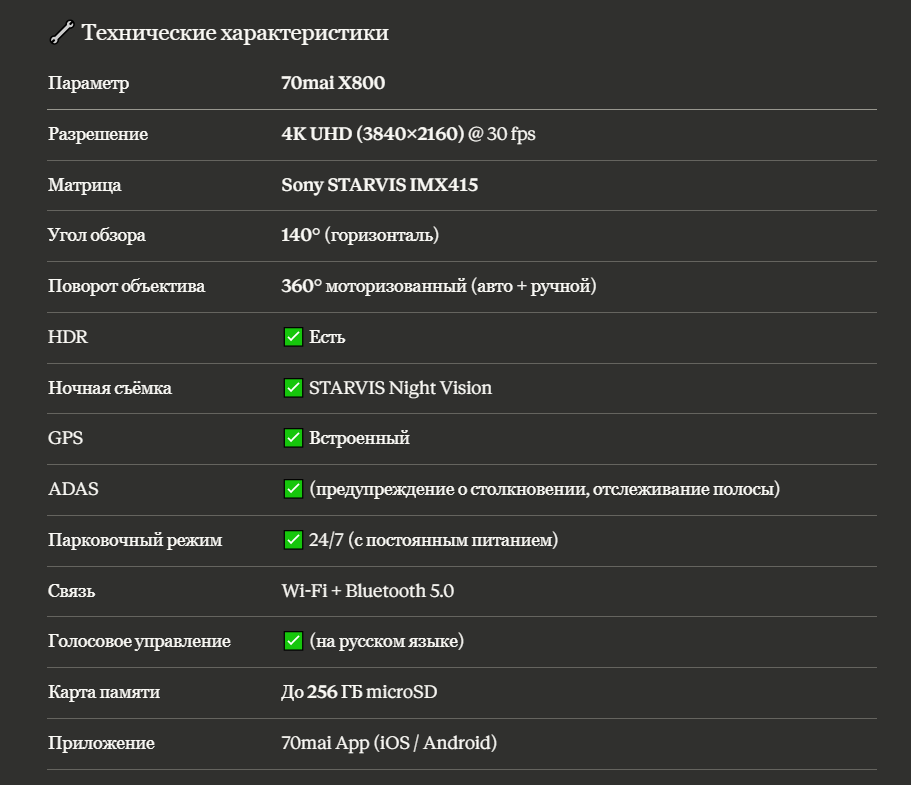This screenshot has height=785, width=911.
Task: Click the green checkmark beside Встроенный
Action: [293, 438]
